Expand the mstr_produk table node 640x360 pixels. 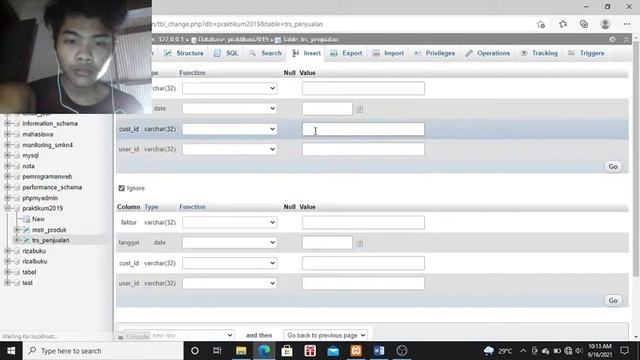(17, 230)
